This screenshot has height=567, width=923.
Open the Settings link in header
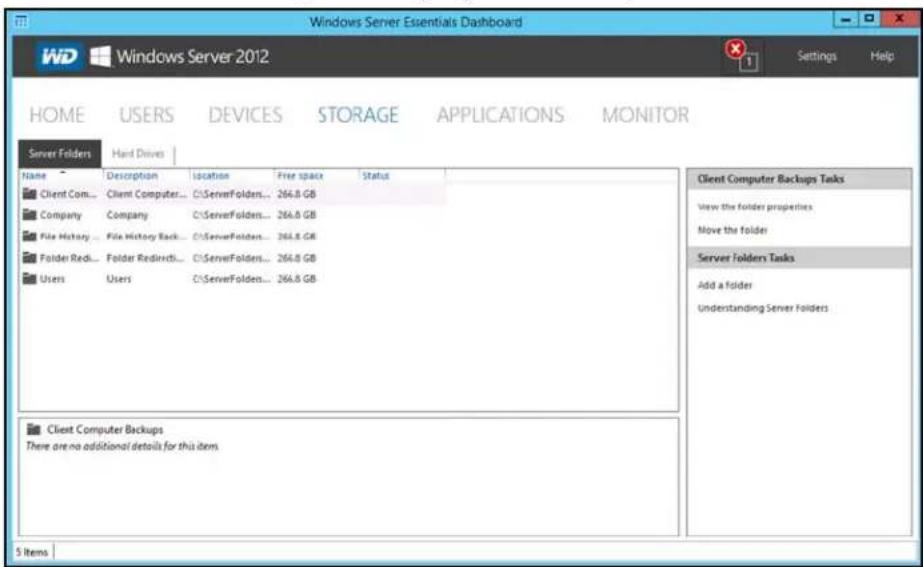coord(816,56)
